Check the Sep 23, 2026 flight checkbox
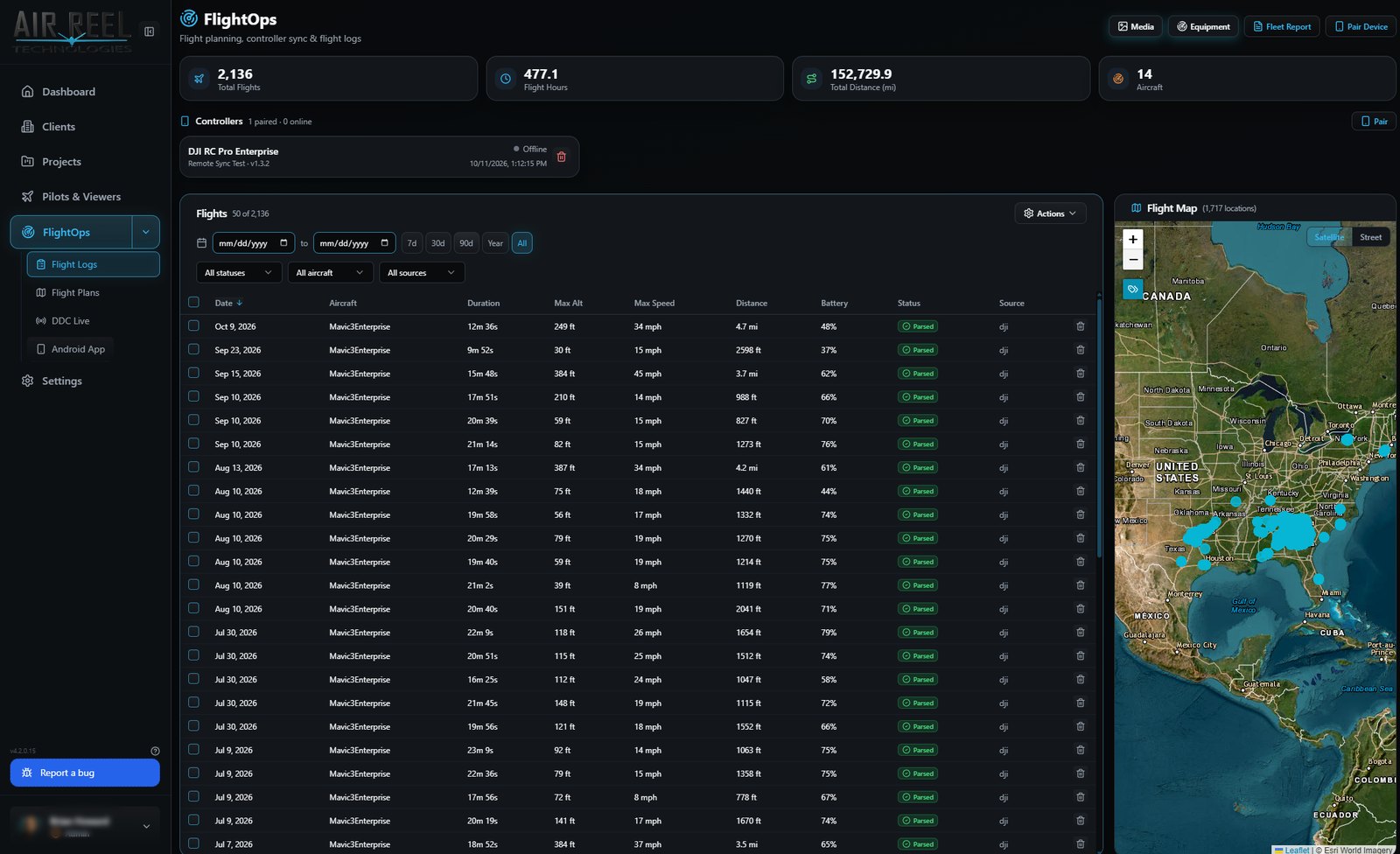Screen dimensions: 1400x854 [194, 350]
